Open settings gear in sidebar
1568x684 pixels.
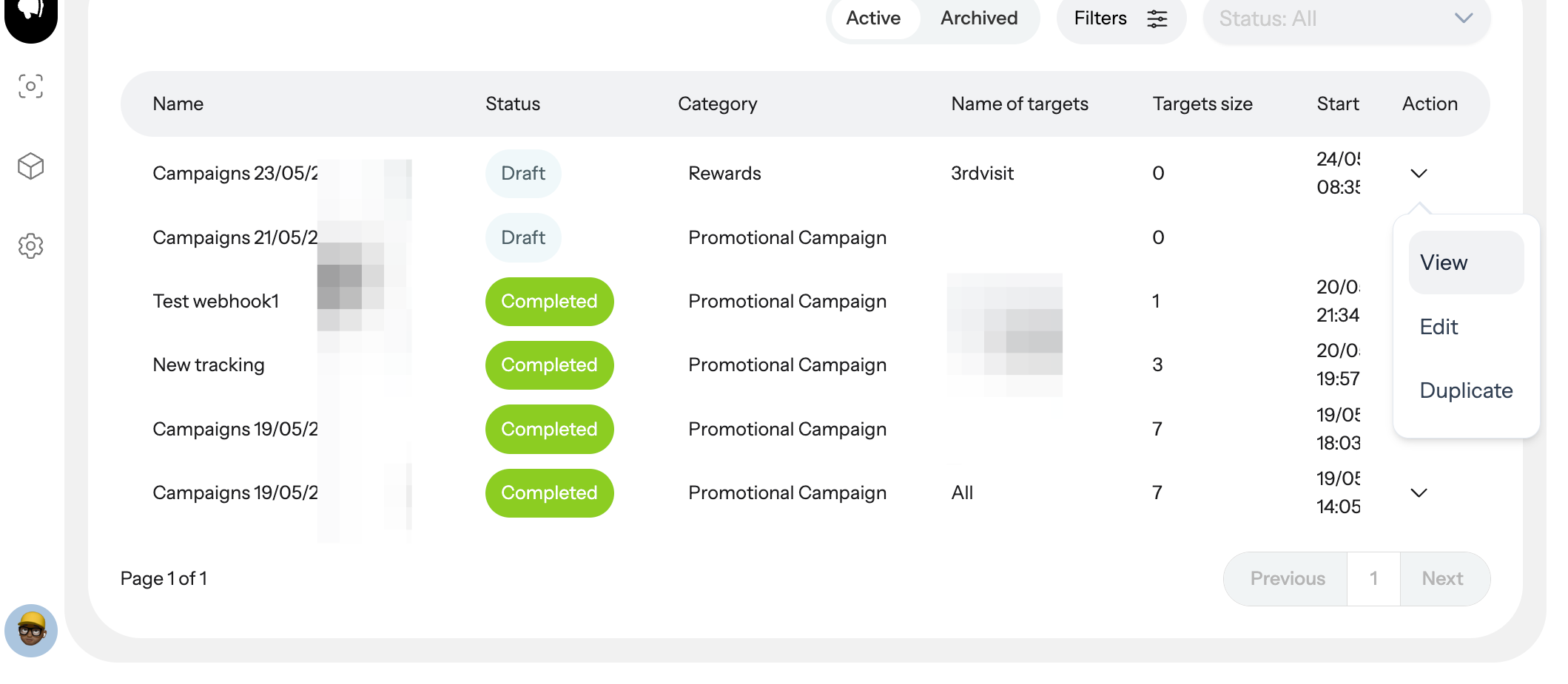tap(30, 246)
